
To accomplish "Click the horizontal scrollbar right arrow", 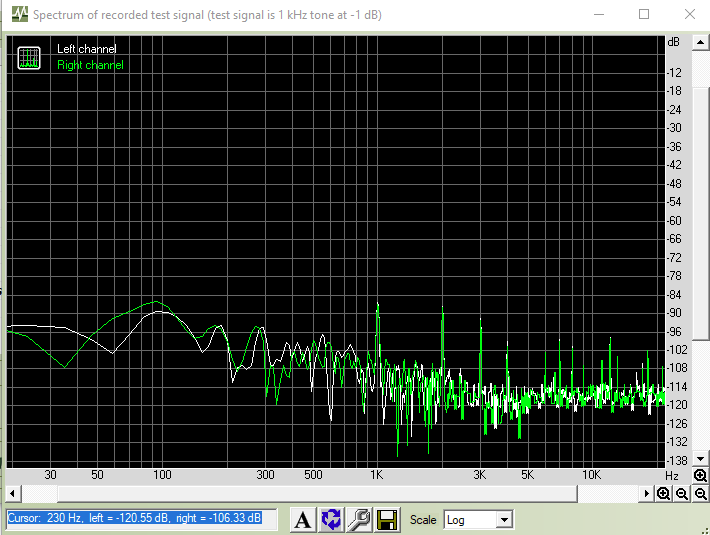I will tap(647, 493).
